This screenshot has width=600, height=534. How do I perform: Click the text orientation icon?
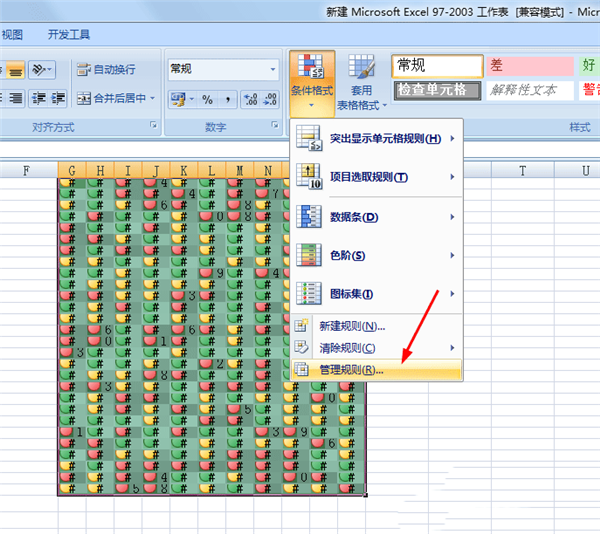point(42,70)
